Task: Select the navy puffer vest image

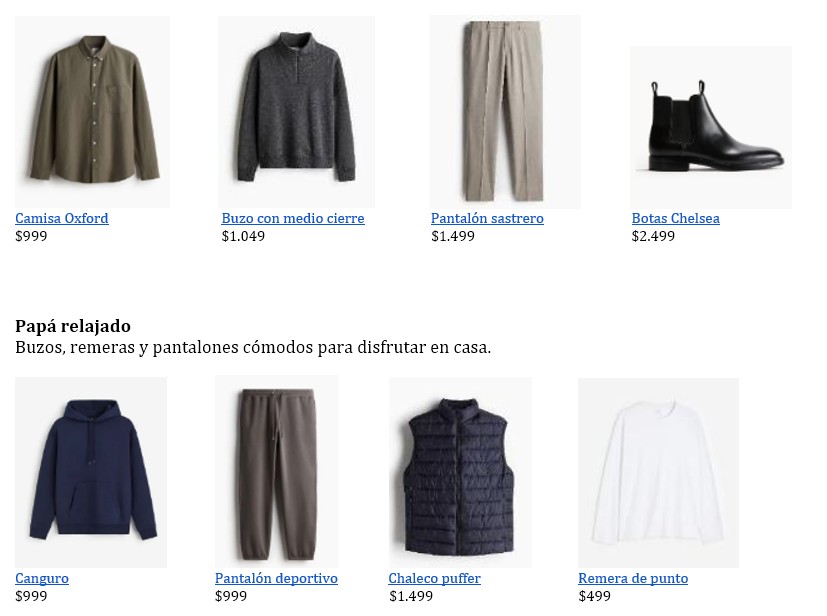Action: pyautogui.click(x=460, y=473)
